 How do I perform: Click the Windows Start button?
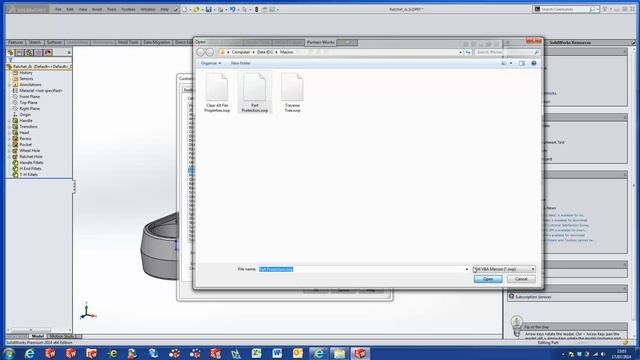(9, 353)
